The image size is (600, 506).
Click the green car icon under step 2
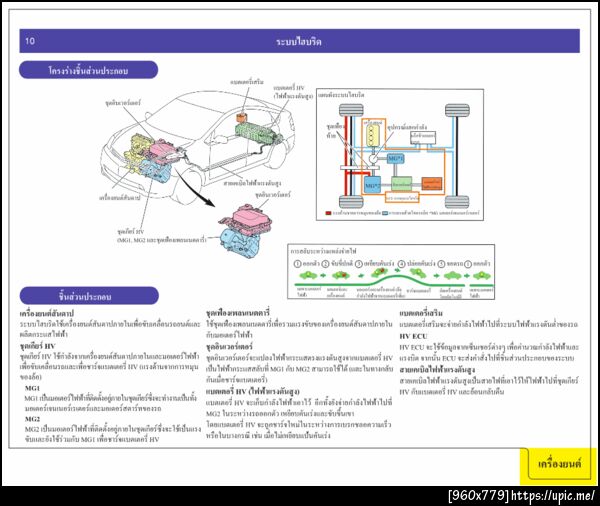[341, 275]
